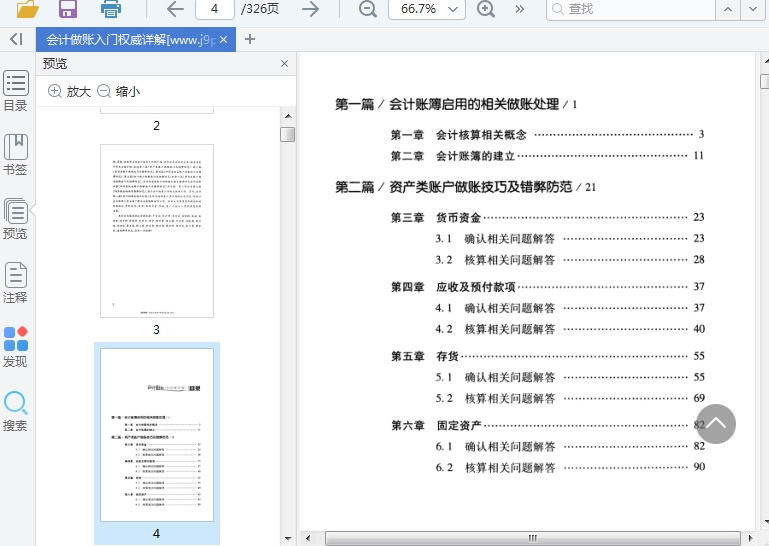769x546 pixels.
Task: Open the 发现 (discover) sidebar panel
Action: pos(15,347)
